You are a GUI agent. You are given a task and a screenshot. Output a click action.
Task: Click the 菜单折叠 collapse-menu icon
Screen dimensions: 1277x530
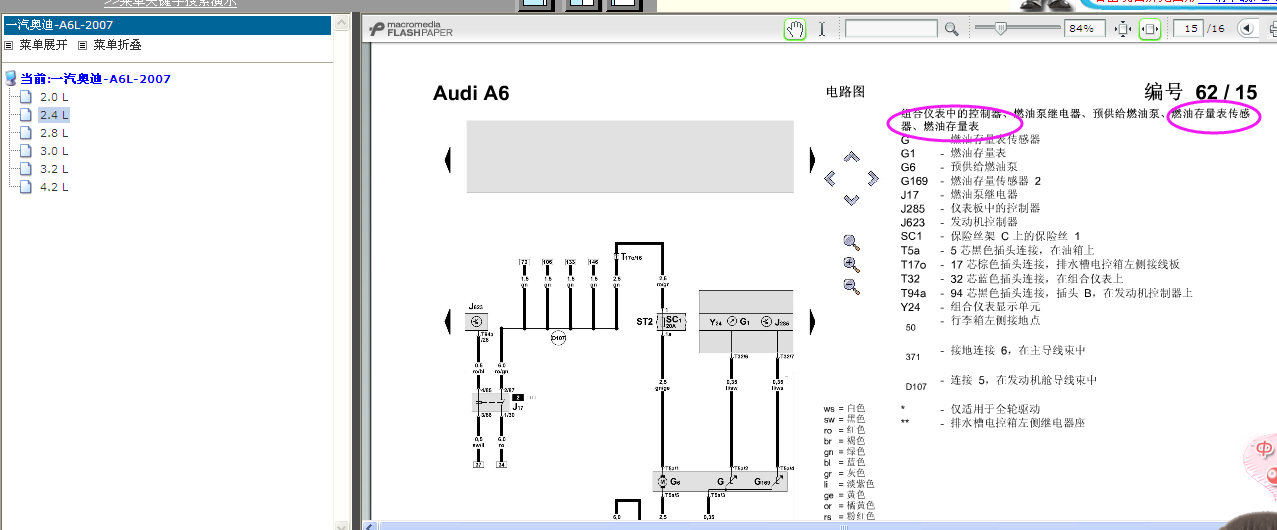[84, 45]
